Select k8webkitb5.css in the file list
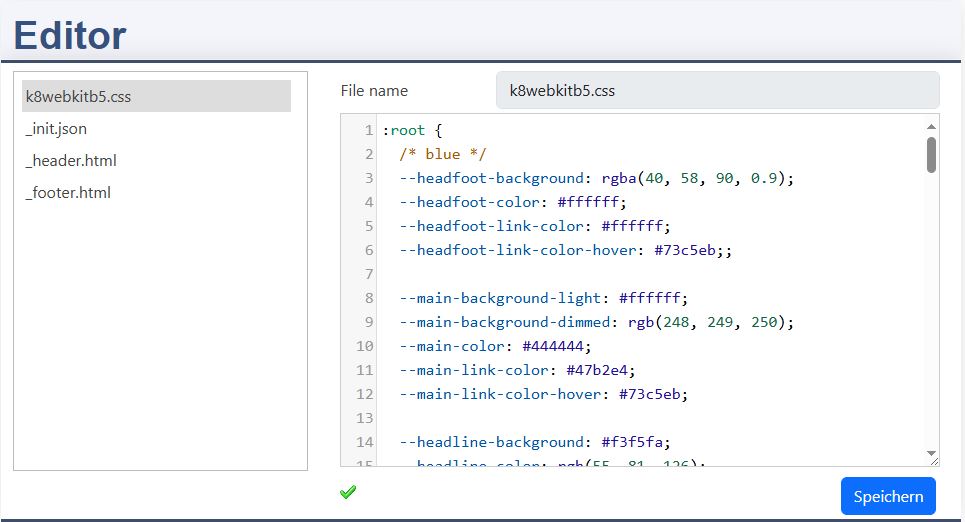965x522 pixels. point(156,96)
